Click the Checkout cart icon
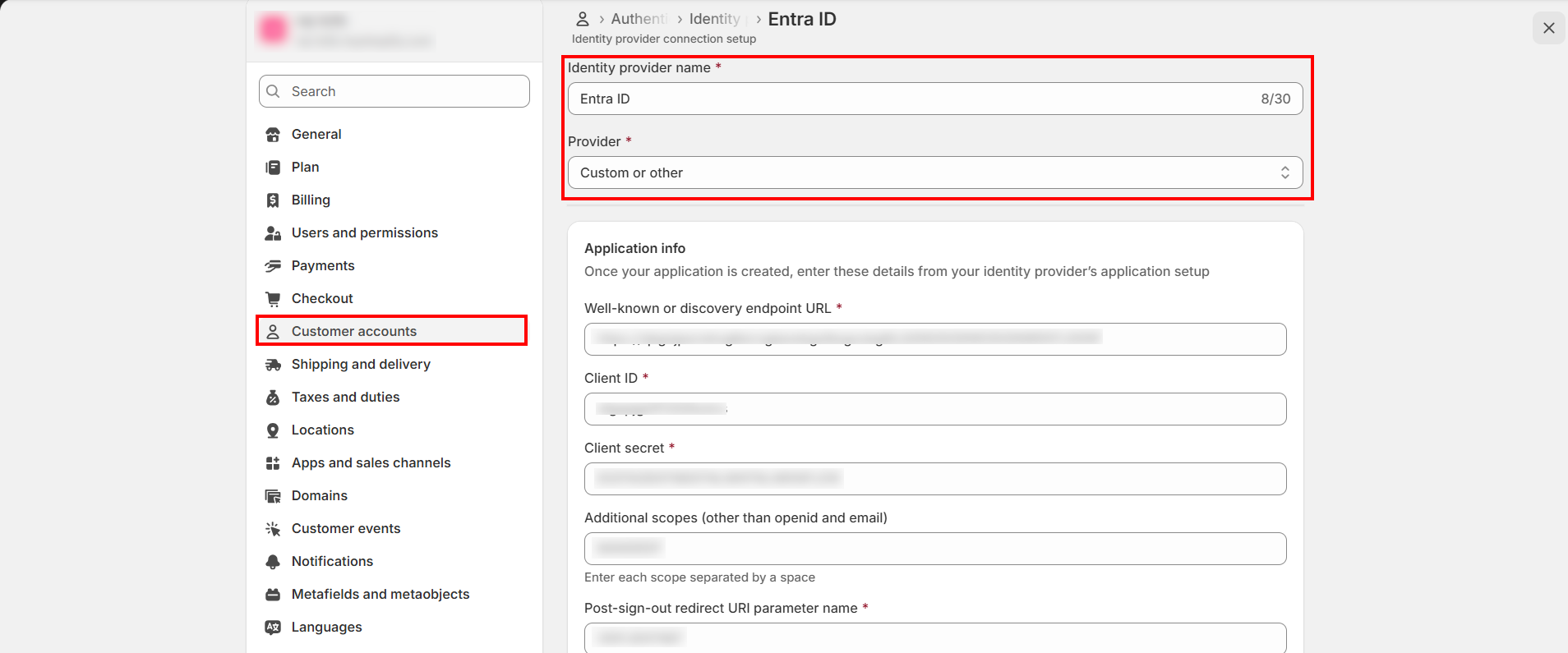 click(x=273, y=299)
